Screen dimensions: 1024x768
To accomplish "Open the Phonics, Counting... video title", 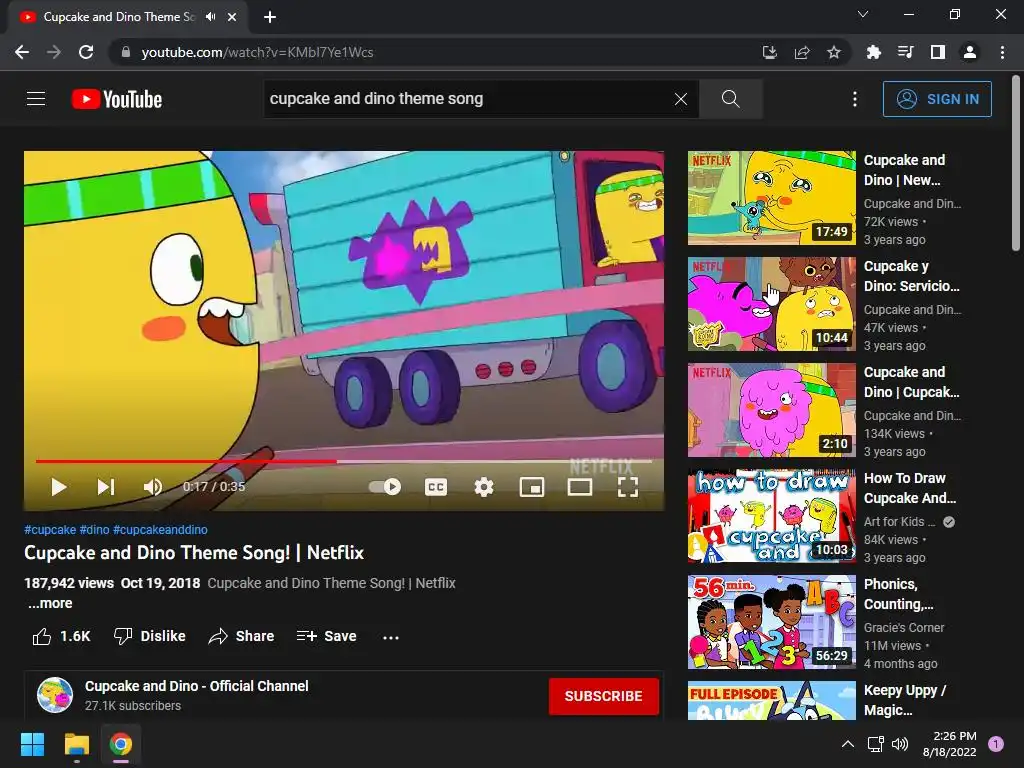I will 899,594.
